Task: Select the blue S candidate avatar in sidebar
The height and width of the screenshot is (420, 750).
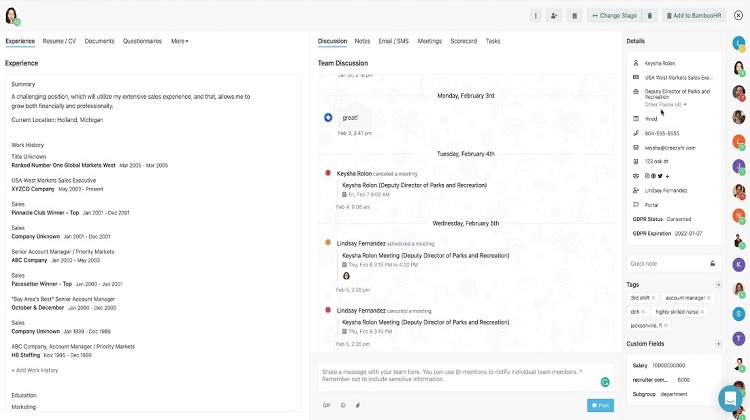Action: point(739,314)
